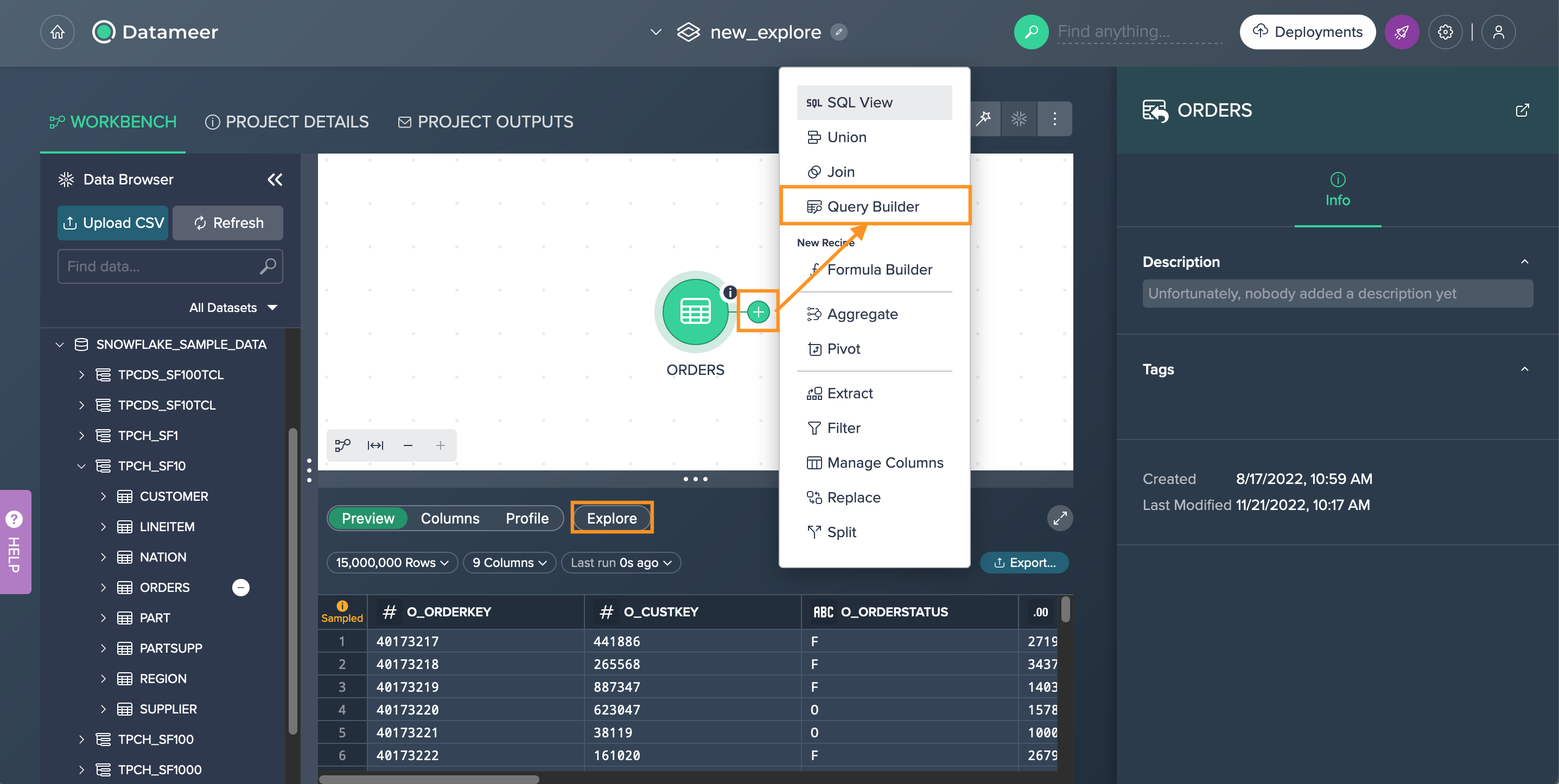The image size is (1559, 784).
Task: Click the Explore button
Action: click(x=612, y=519)
